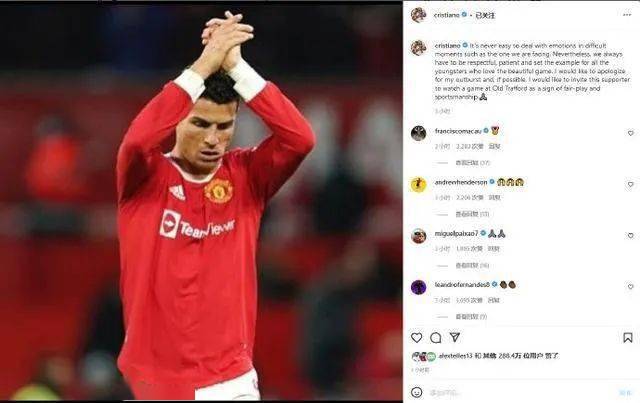640x403 pixels.
Task: Like franciscomacau's comment
Action: [x=631, y=133]
